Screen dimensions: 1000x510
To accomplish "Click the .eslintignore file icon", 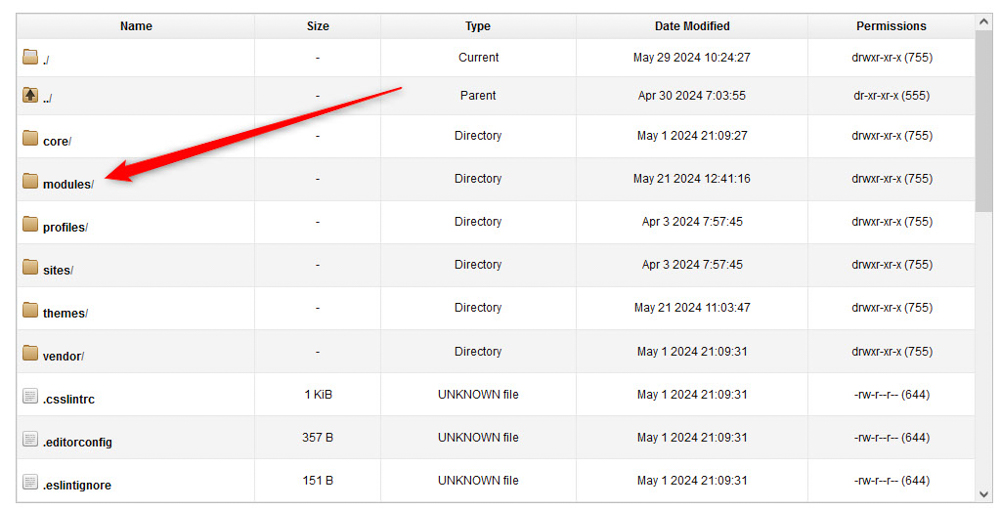I will [30, 482].
